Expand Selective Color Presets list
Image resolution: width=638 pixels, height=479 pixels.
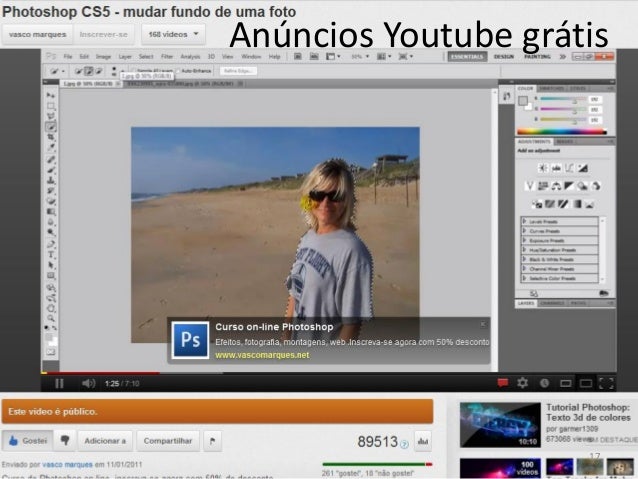[x=524, y=278]
